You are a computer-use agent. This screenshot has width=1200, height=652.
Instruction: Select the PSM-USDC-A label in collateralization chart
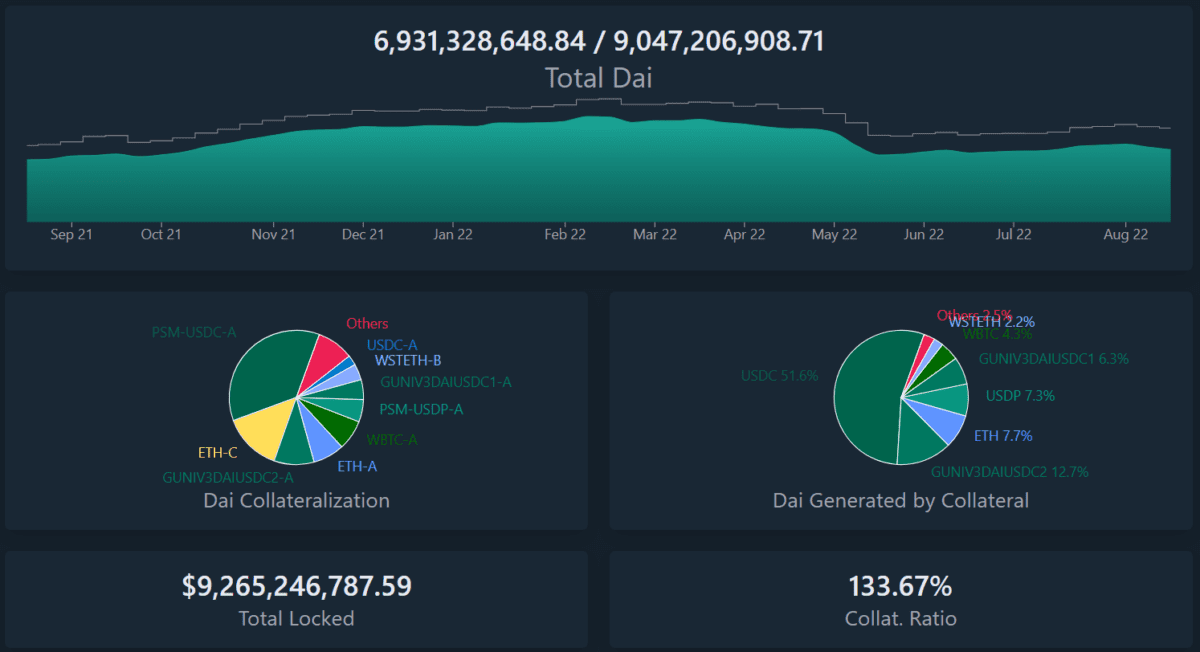[194, 332]
